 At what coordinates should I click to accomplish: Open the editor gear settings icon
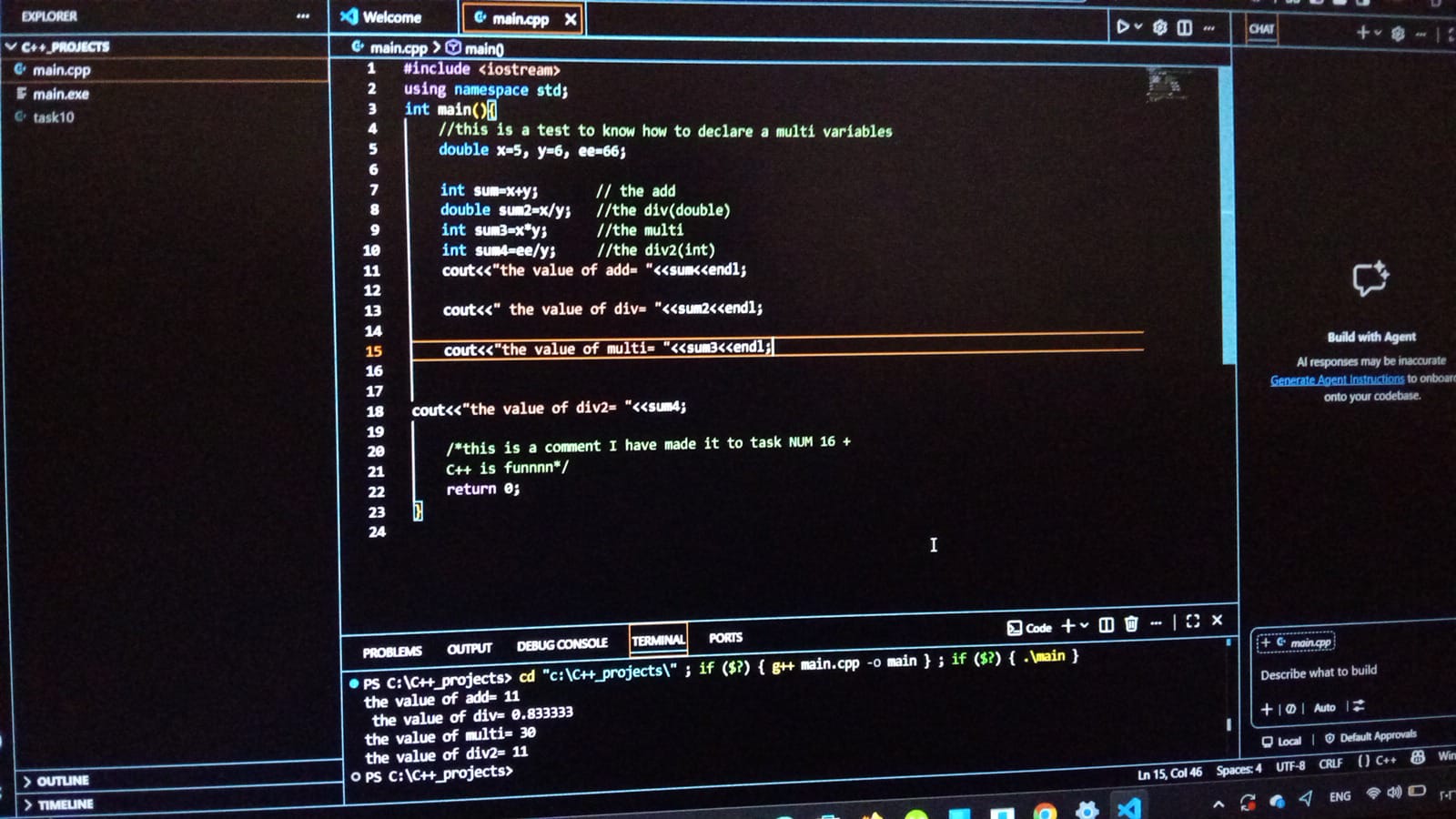[x=1160, y=27]
